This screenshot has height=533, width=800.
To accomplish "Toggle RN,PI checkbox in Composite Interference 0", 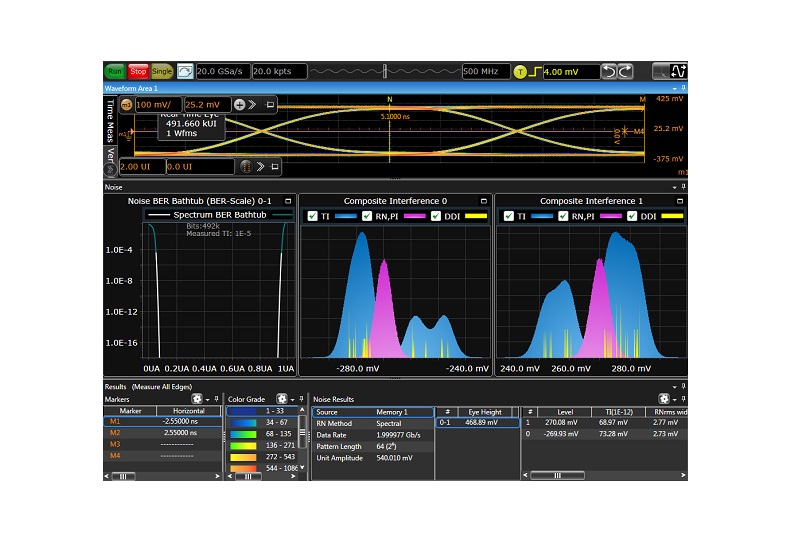I will coord(366,216).
